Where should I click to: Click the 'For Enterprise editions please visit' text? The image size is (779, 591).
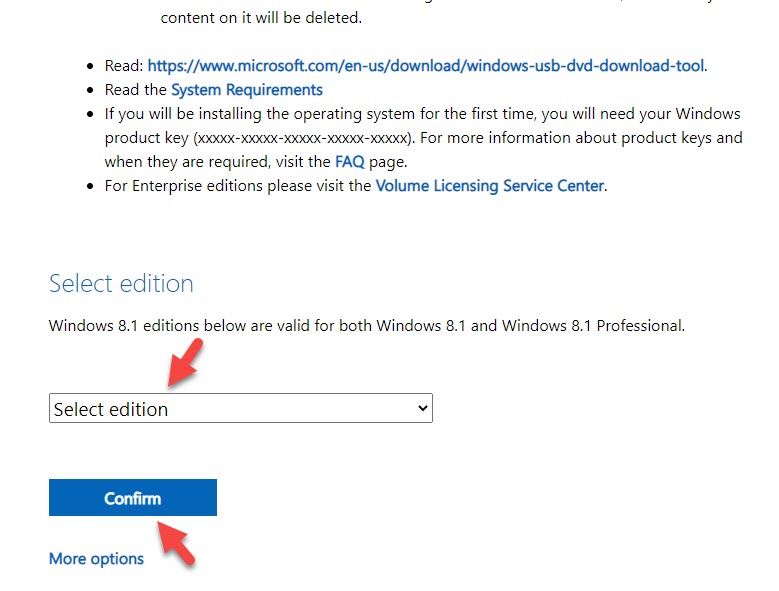238,185
